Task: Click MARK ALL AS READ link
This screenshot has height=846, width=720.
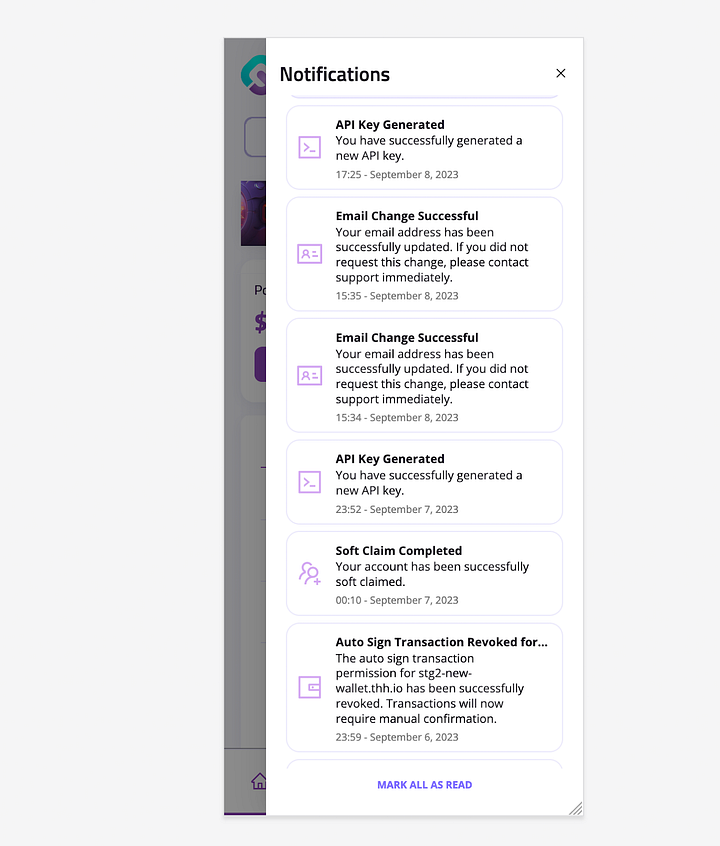Action: point(424,785)
